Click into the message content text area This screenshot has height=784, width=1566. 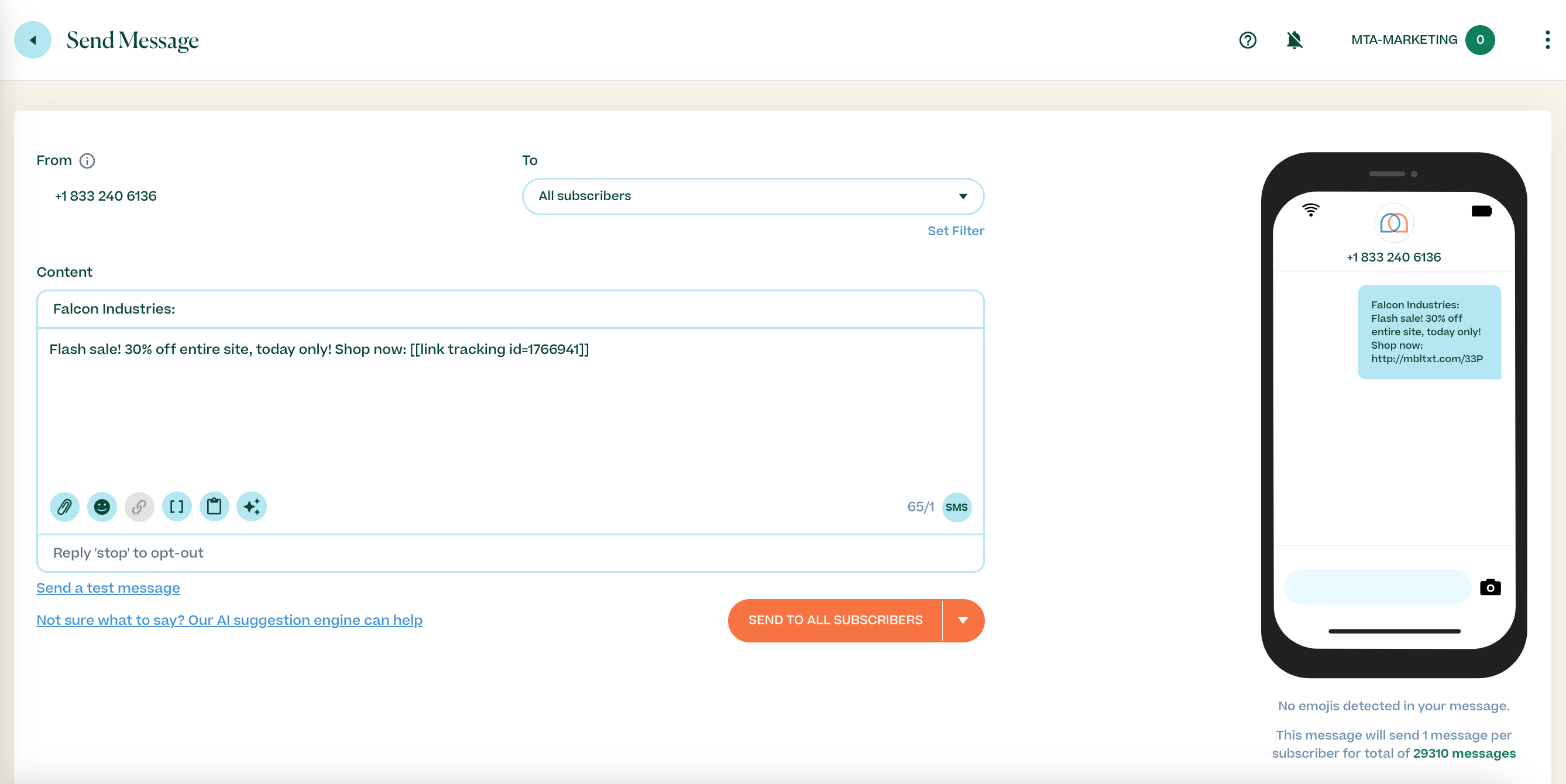tap(510, 413)
